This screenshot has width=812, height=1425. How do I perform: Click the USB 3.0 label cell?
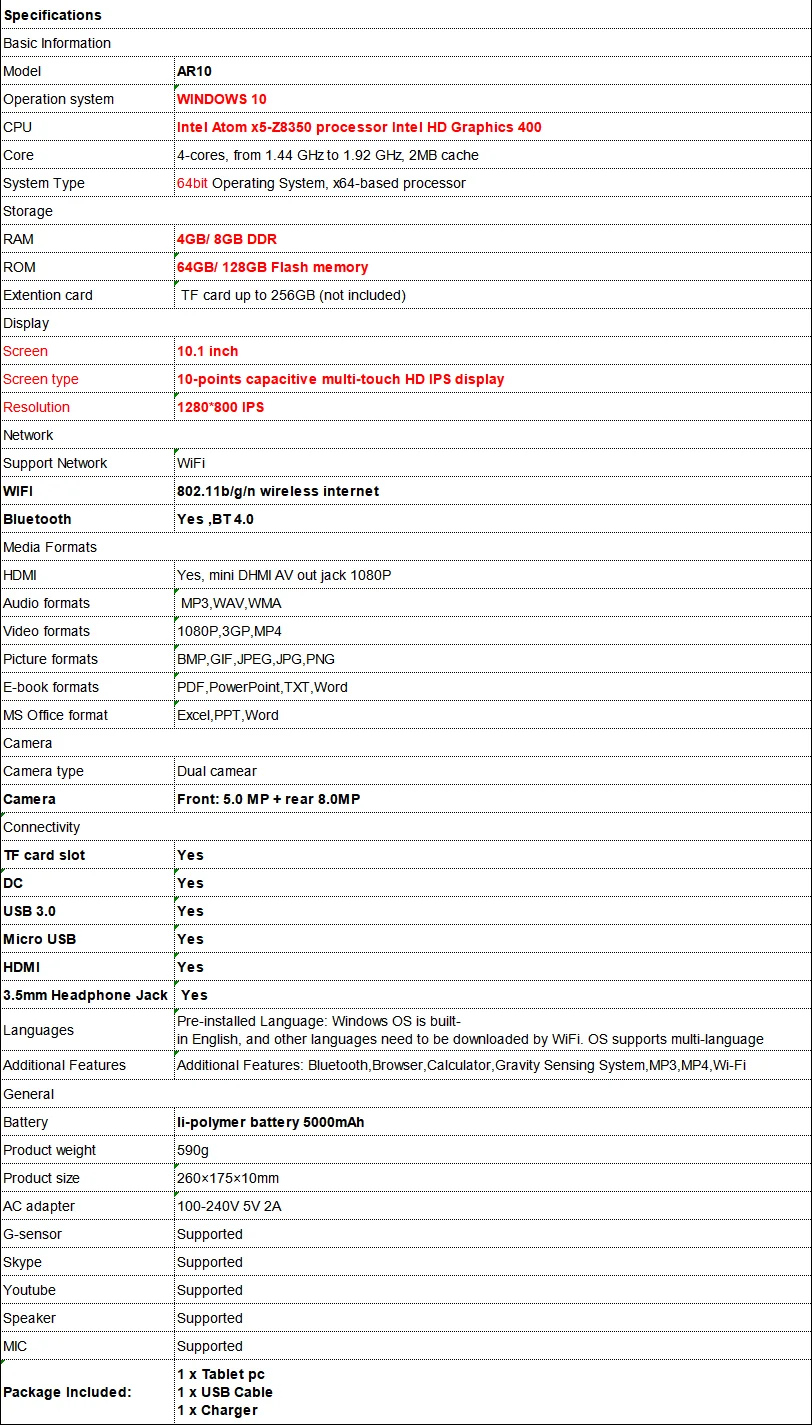[x=87, y=911]
